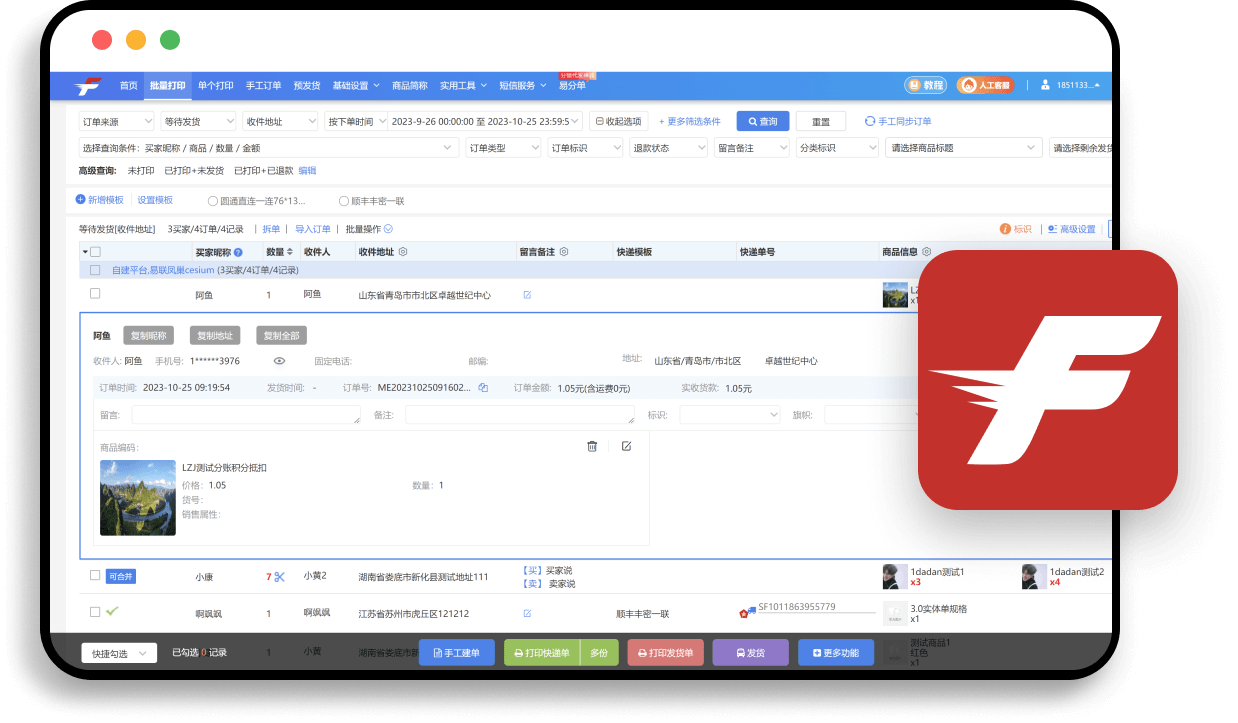
Task: Delete product LZJ测试分账积分抵扣 via trash icon
Action: tap(592, 447)
